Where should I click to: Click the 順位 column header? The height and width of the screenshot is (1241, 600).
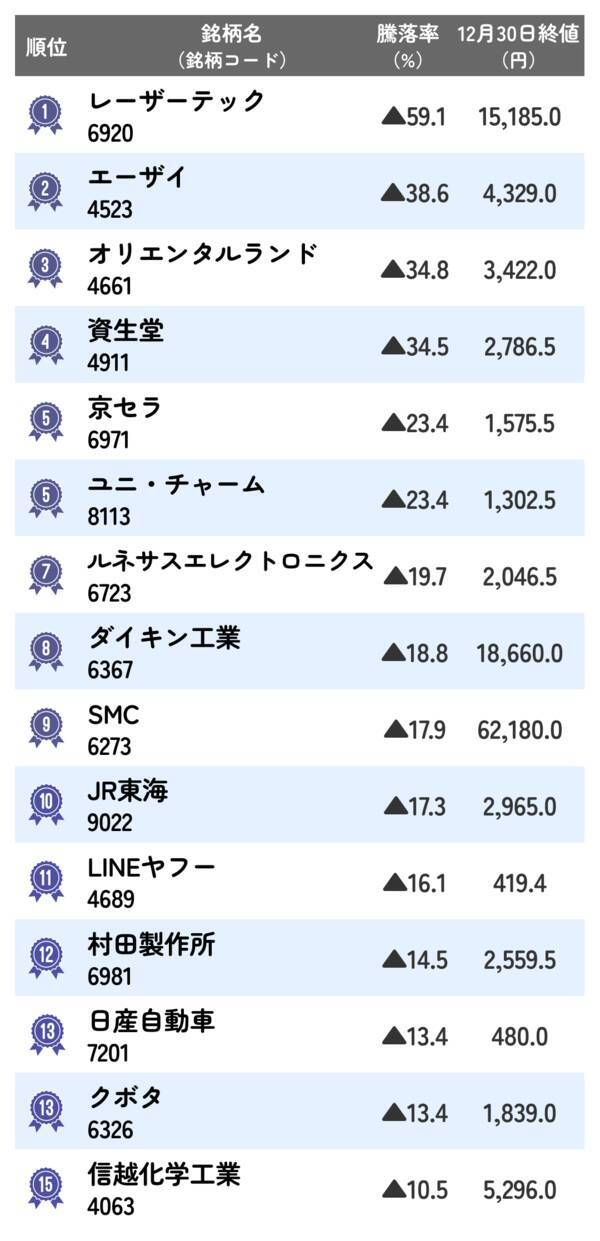[x=46, y=47]
